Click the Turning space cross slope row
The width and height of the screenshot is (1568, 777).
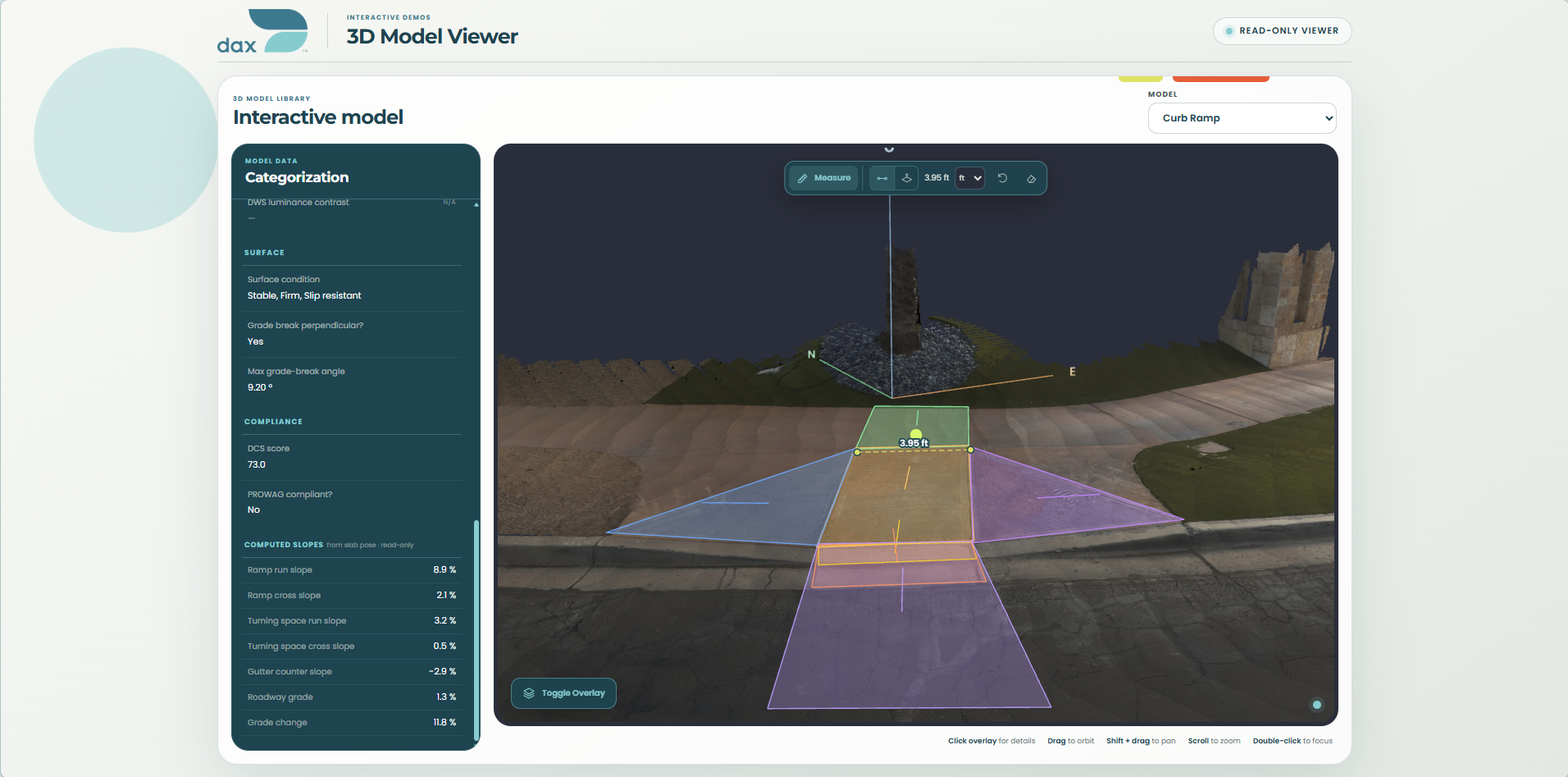(x=352, y=647)
